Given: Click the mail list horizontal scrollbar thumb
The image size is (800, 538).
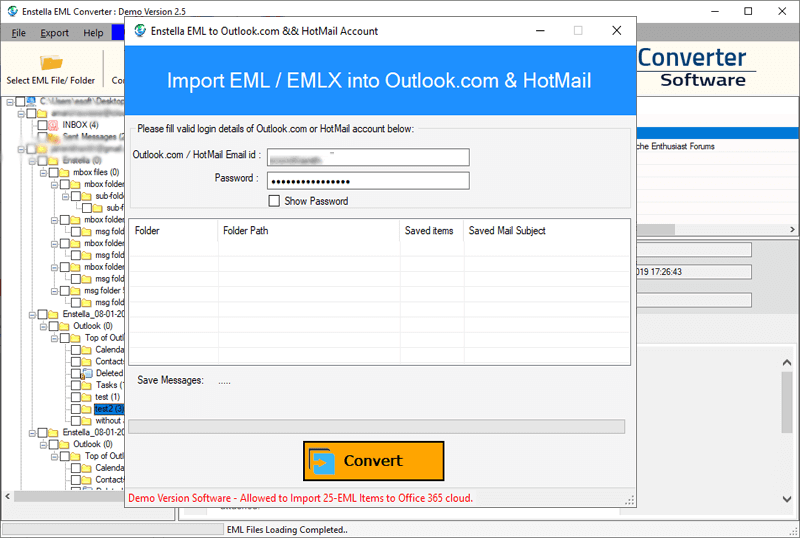Looking at the screenshot, I should [x=655, y=230].
